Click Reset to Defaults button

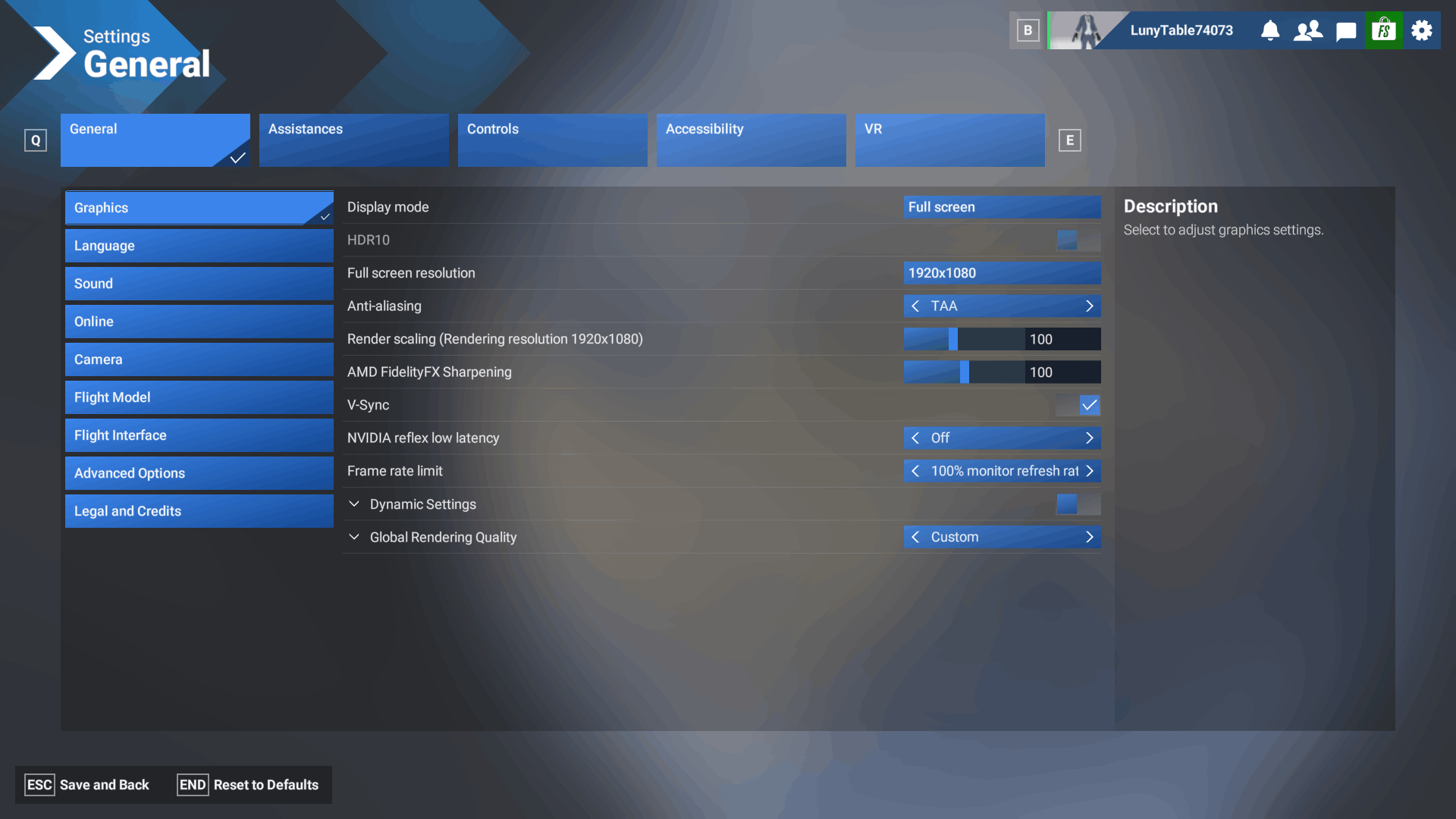(x=249, y=785)
